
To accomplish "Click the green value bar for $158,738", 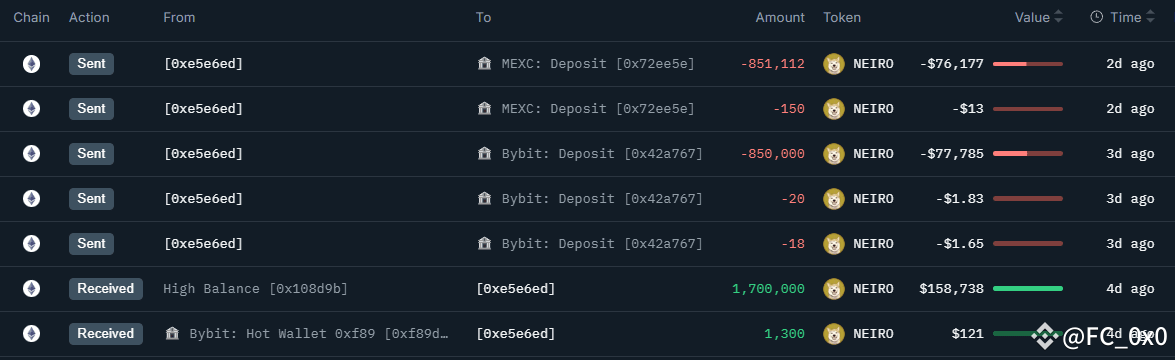I will click(1027, 289).
